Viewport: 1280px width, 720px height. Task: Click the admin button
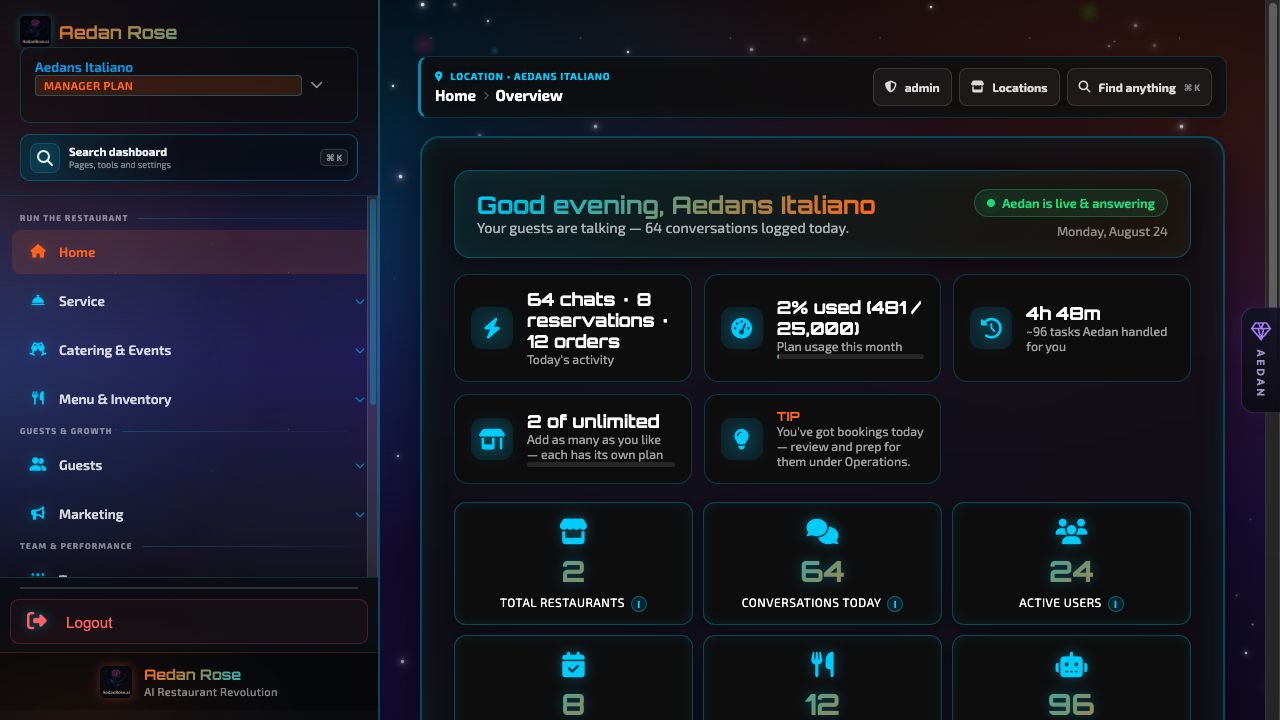point(912,87)
